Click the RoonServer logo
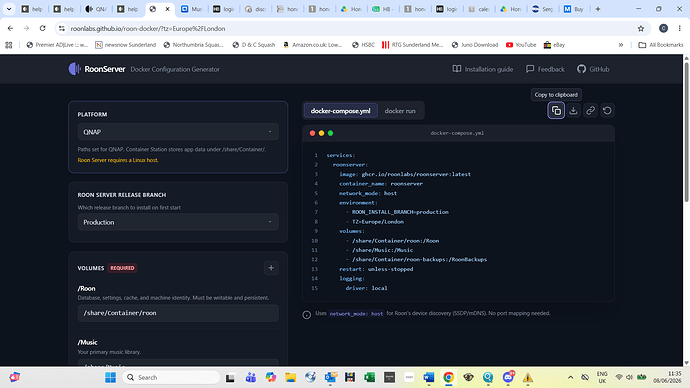690x388 pixels. click(x=97, y=69)
